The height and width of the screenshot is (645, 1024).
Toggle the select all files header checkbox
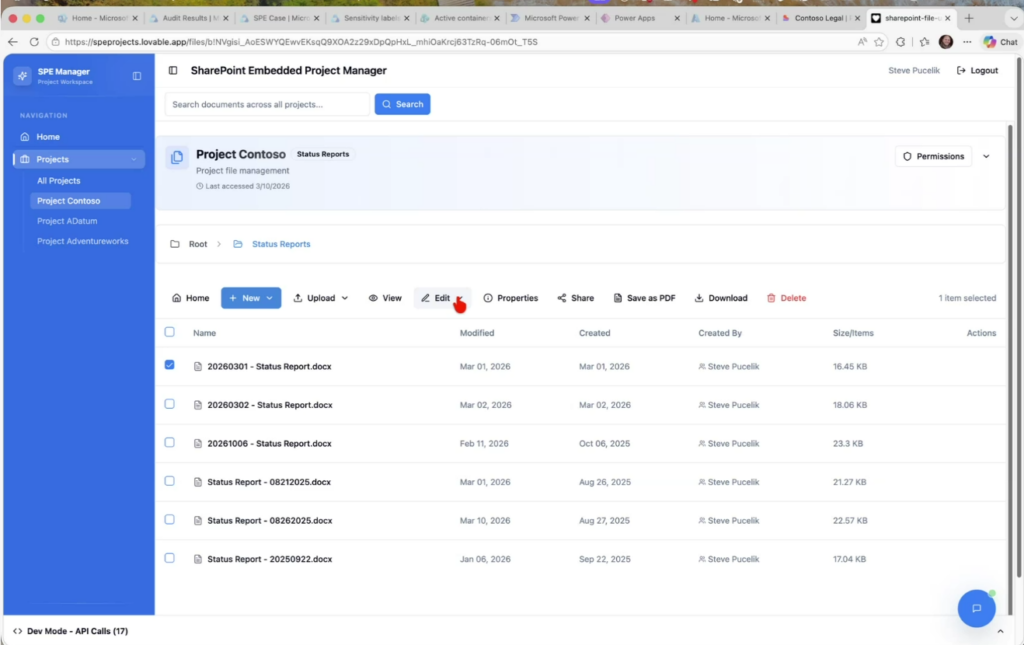[x=169, y=332]
